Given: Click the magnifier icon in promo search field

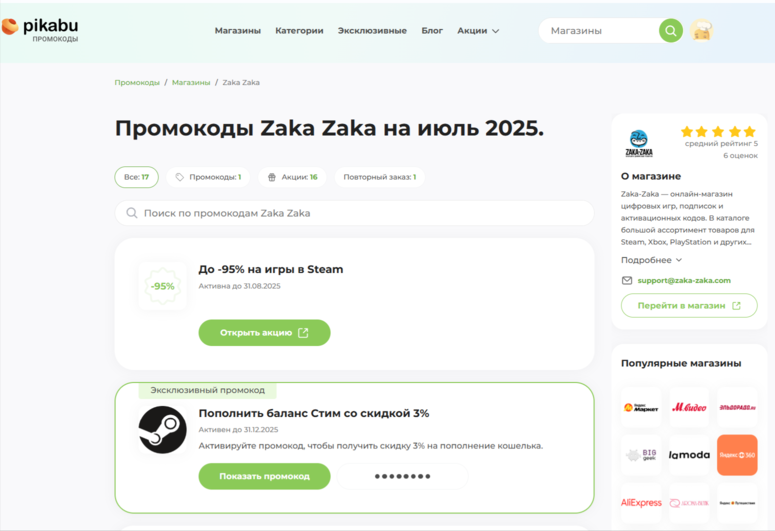Looking at the screenshot, I should [131, 213].
